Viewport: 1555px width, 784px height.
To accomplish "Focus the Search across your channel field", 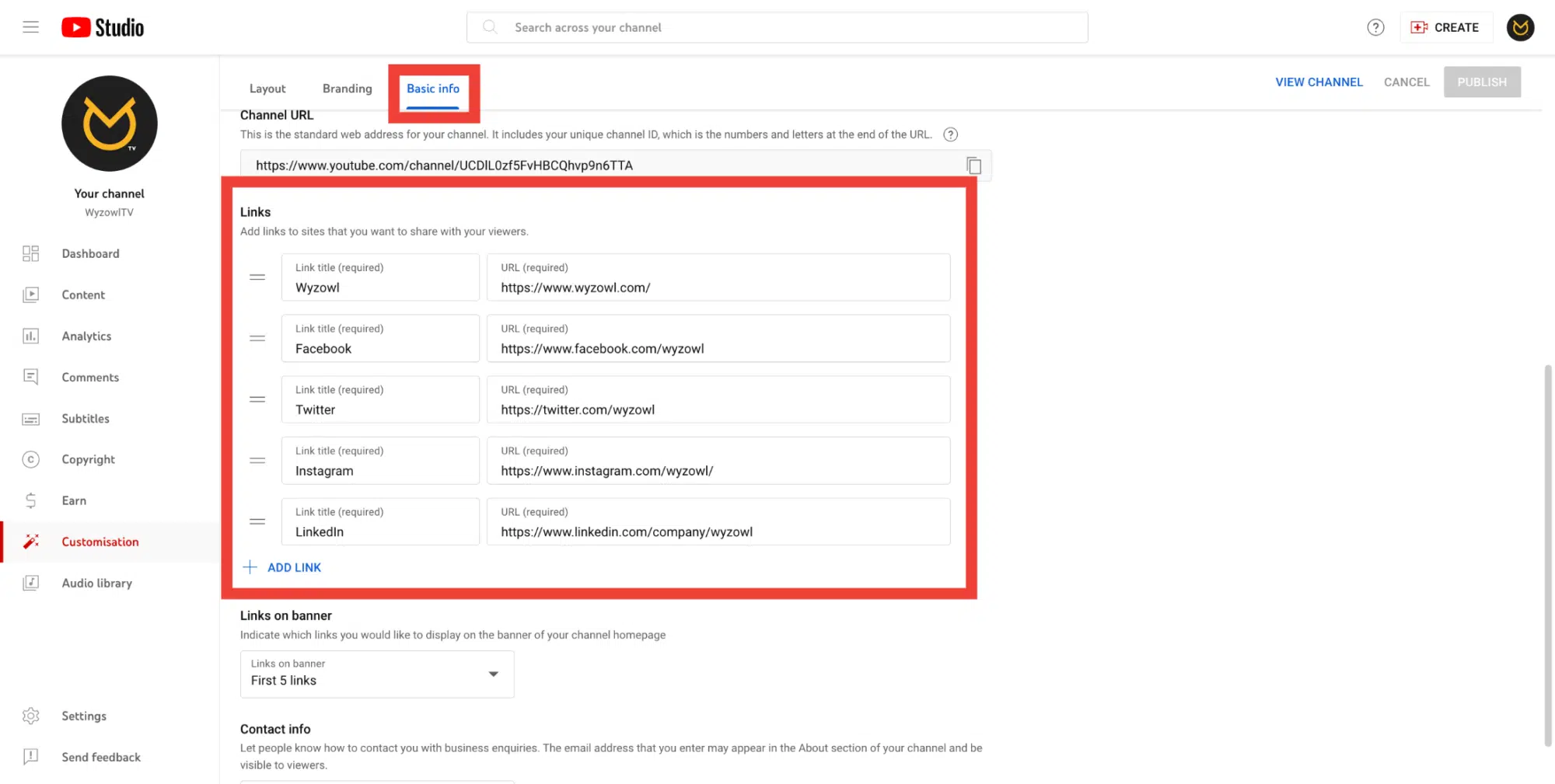I will tap(777, 27).
